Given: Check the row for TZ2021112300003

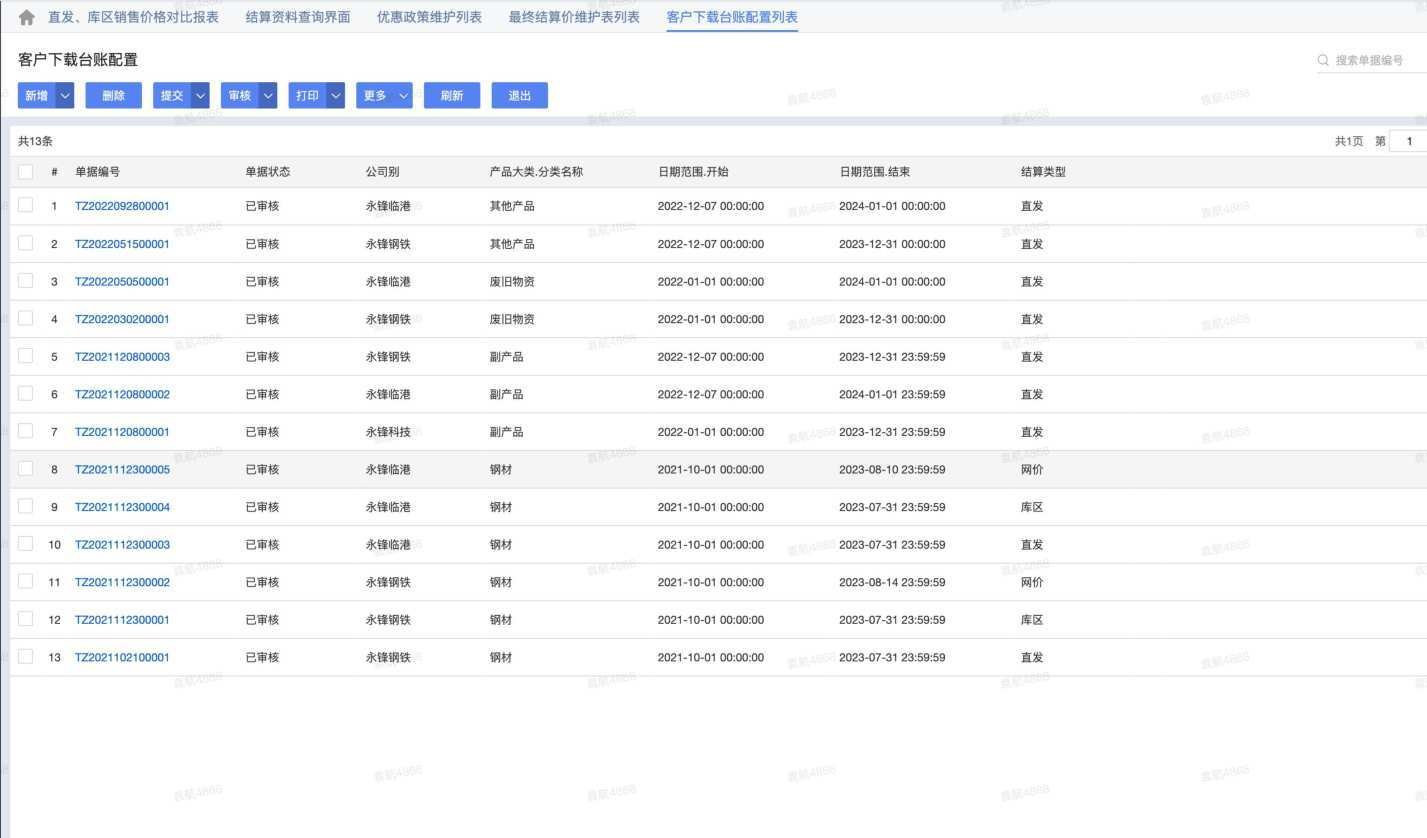Looking at the screenshot, I should (26, 544).
